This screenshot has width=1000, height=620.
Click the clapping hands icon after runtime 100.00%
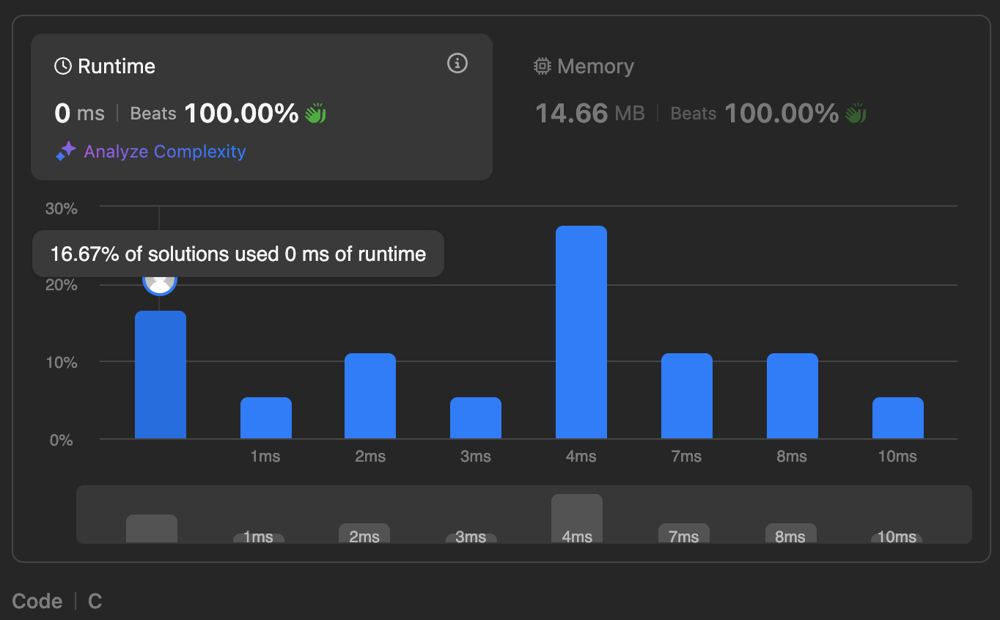tap(316, 114)
